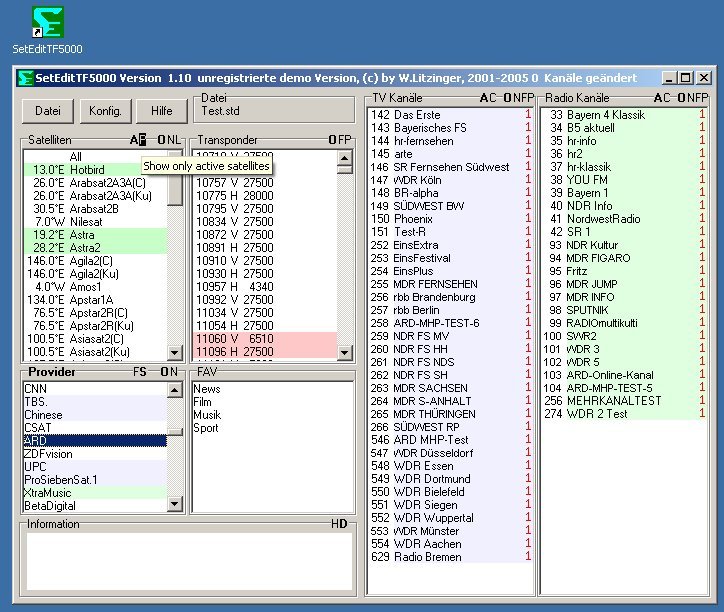The image size is (724, 612).
Task: Select TV channel 258 ARD-MHP-TEST-6
Action: pos(451,323)
